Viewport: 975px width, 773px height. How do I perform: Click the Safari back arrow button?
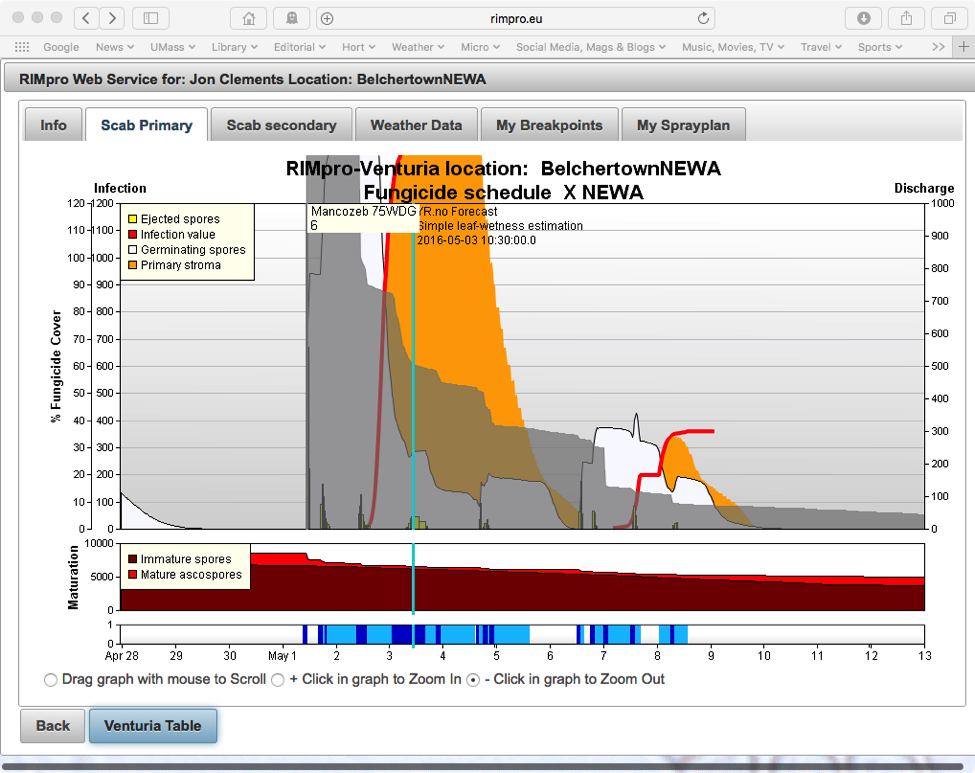[x=87, y=18]
